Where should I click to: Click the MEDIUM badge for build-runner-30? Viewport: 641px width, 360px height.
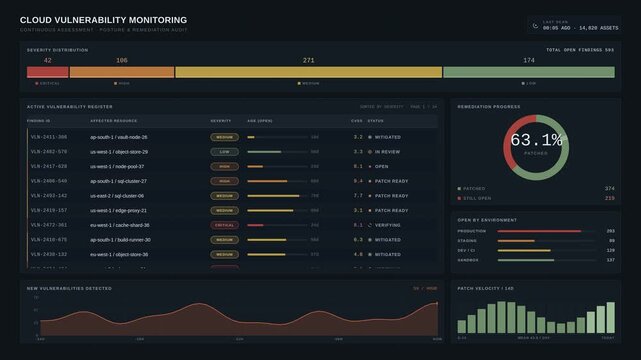coord(224,240)
